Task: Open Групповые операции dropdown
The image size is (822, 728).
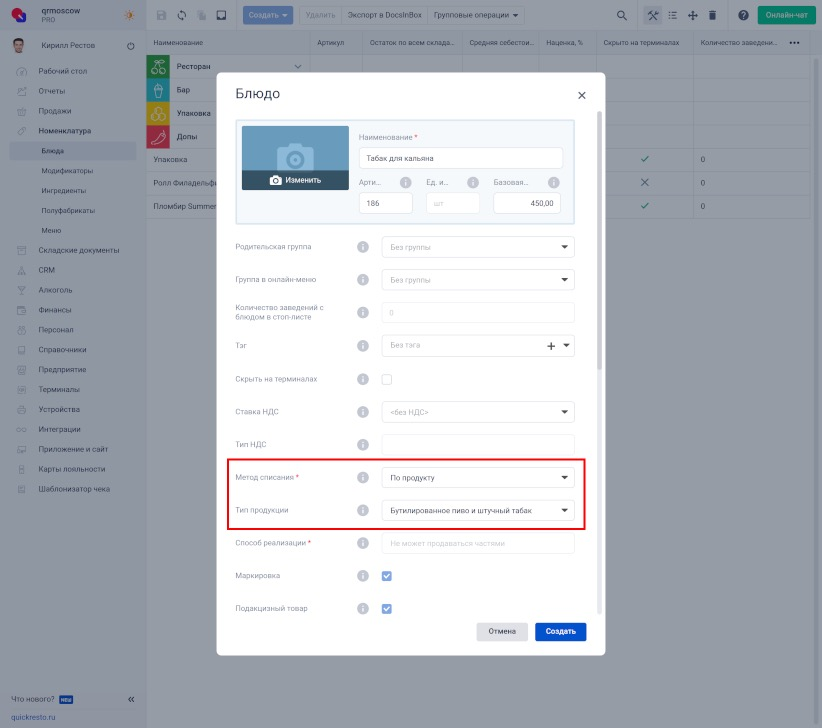Action: pyautogui.click(x=475, y=15)
